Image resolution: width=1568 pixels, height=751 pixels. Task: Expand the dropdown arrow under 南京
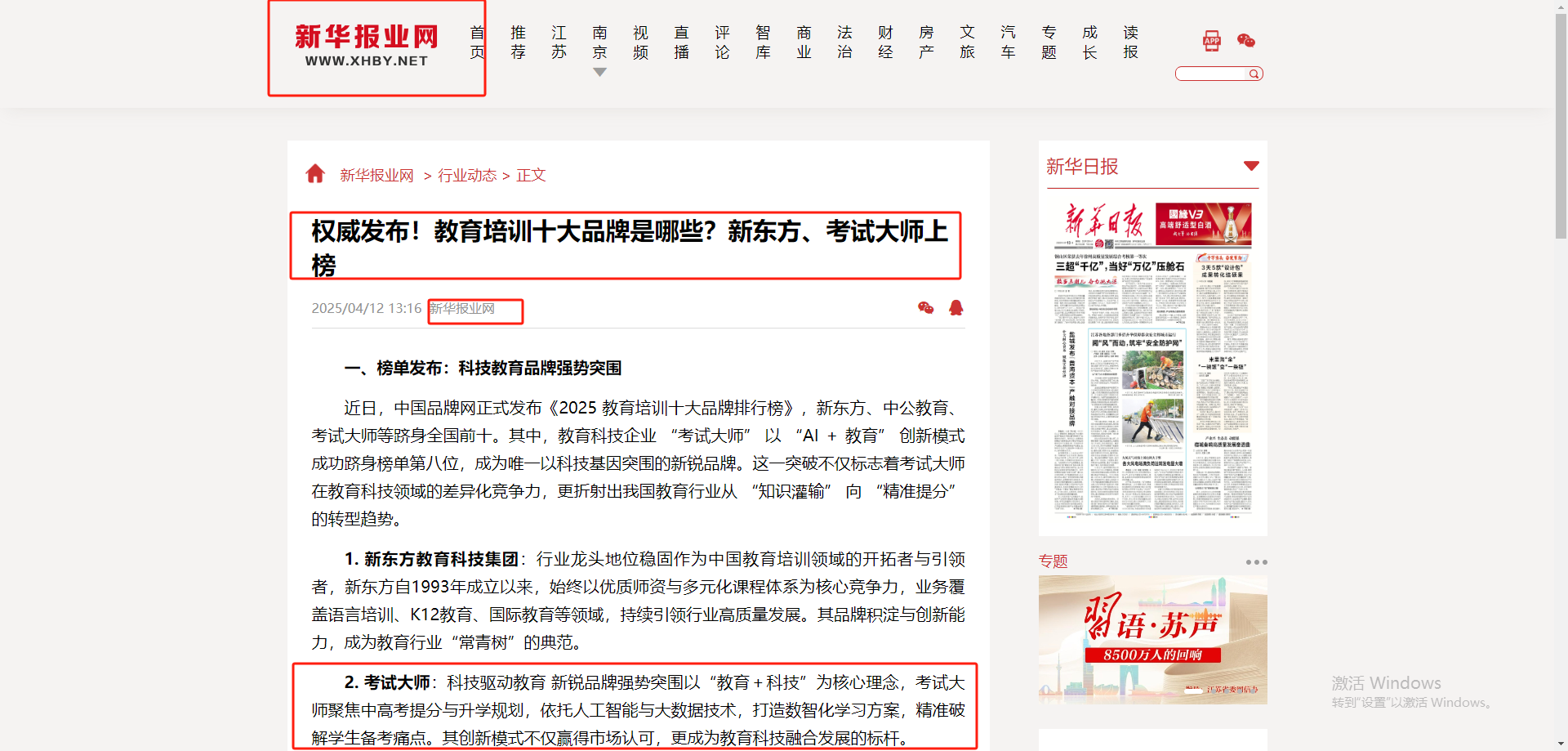pos(599,73)
